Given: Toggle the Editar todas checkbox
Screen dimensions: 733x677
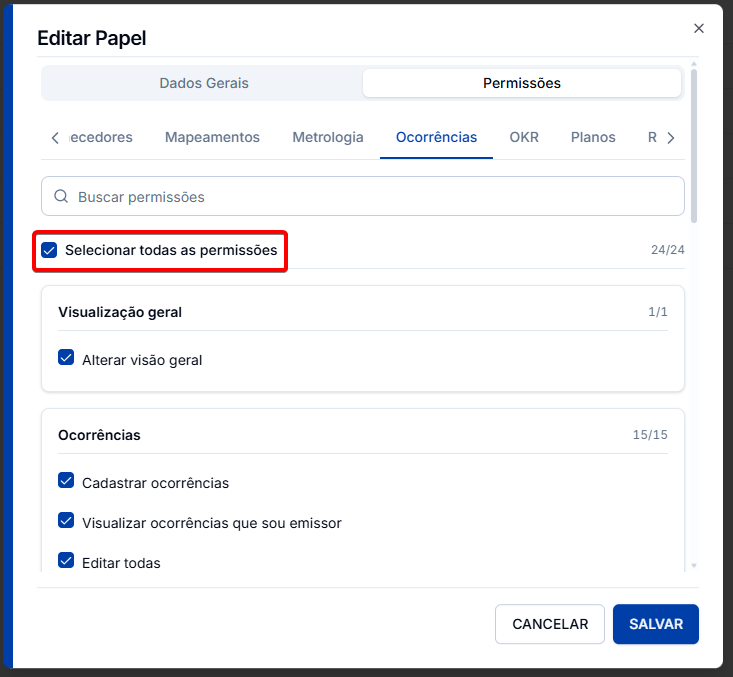Looking at the screenshot, I should pos(66,560).
